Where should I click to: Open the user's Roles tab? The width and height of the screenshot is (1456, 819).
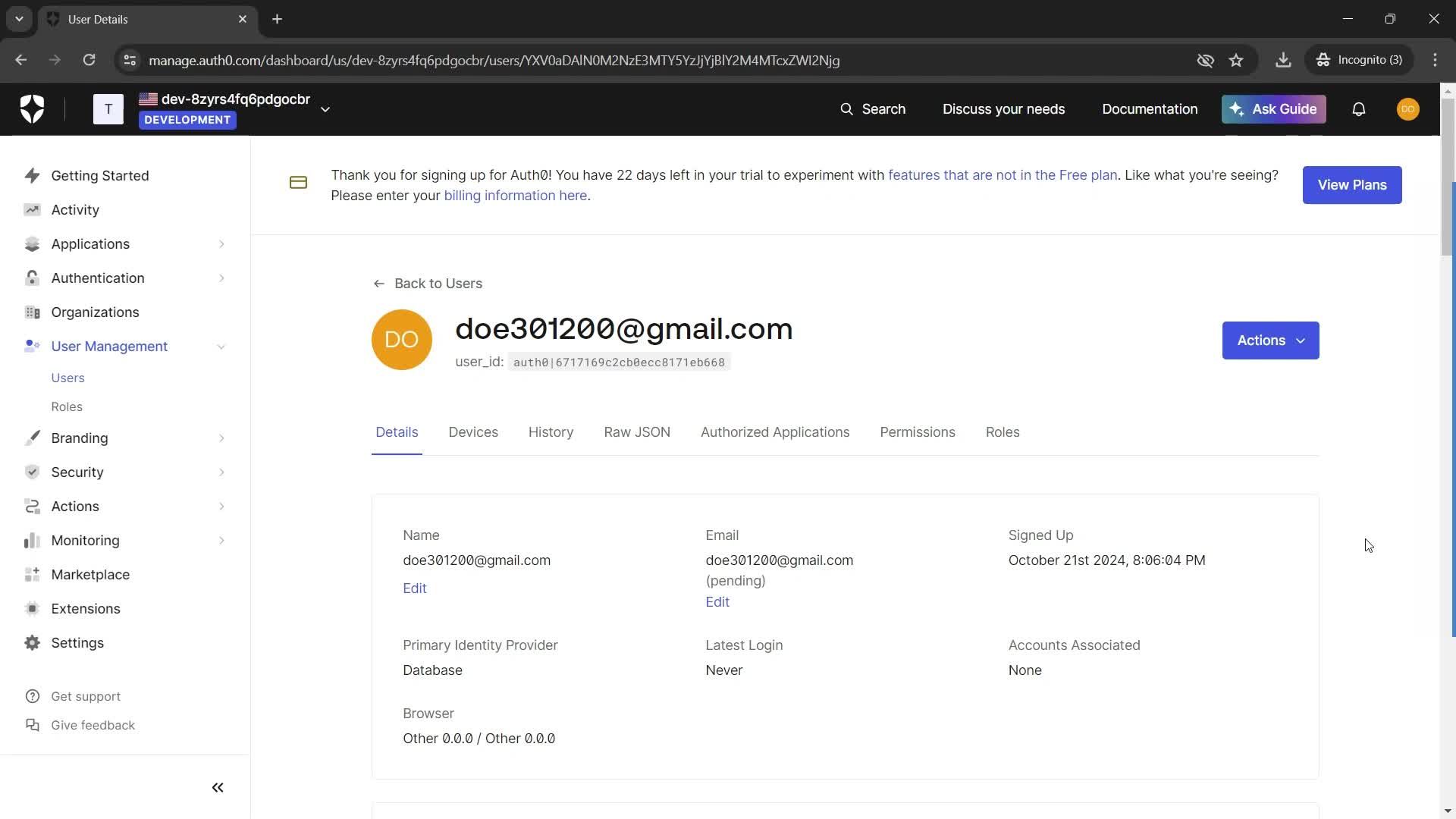click(x=1003, y=432)
